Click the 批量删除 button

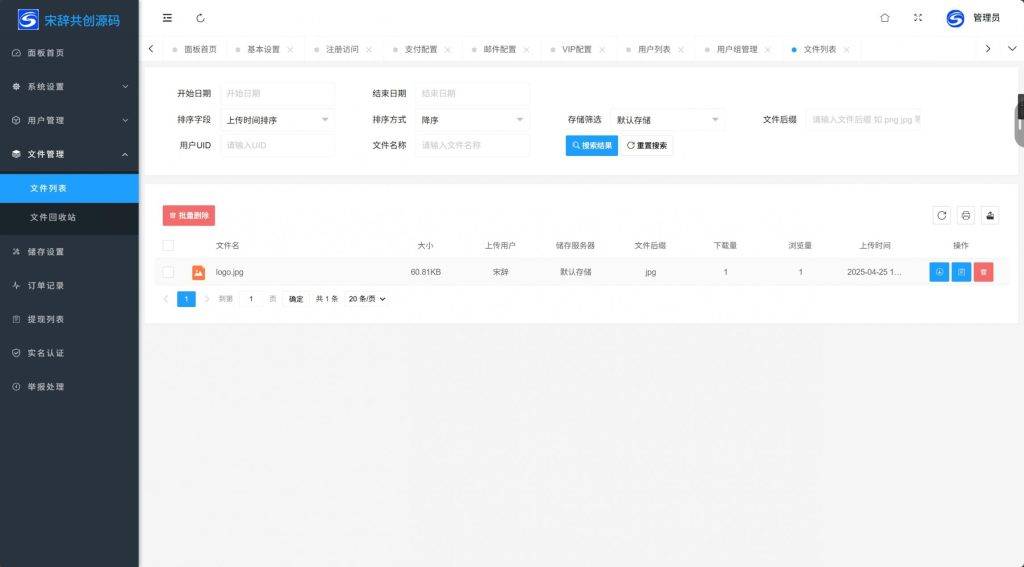click(x=189, y=216)
